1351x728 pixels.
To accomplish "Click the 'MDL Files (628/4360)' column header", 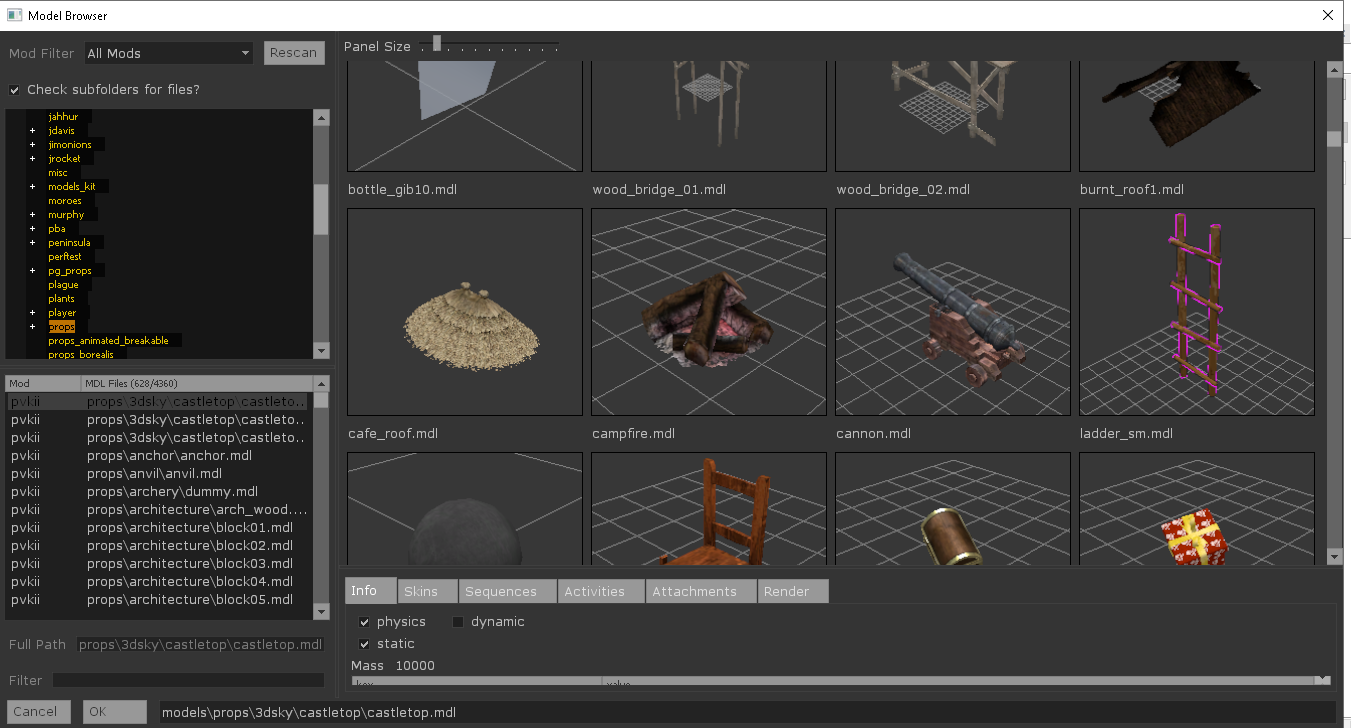I will [x=197, y=384].
